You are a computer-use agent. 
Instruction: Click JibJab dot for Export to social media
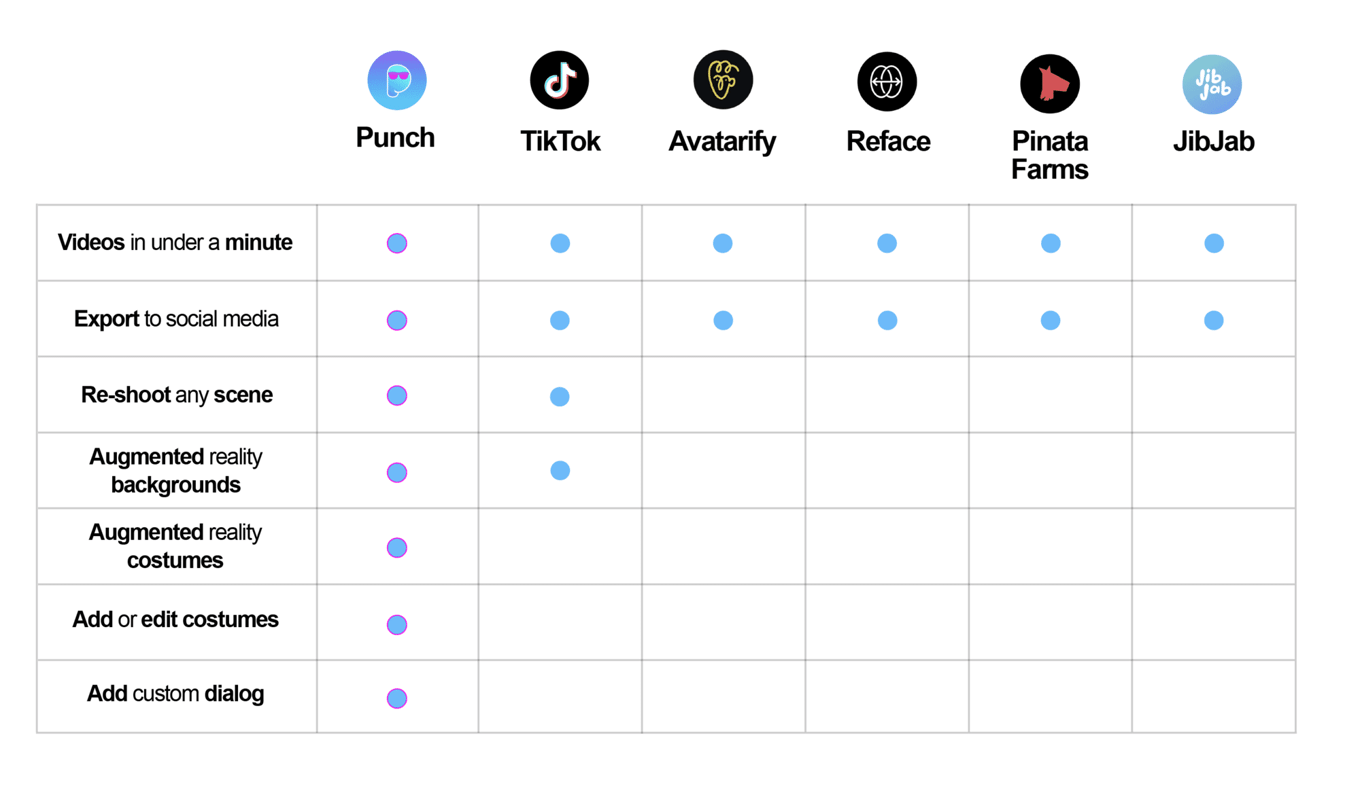click(1214, 320)
